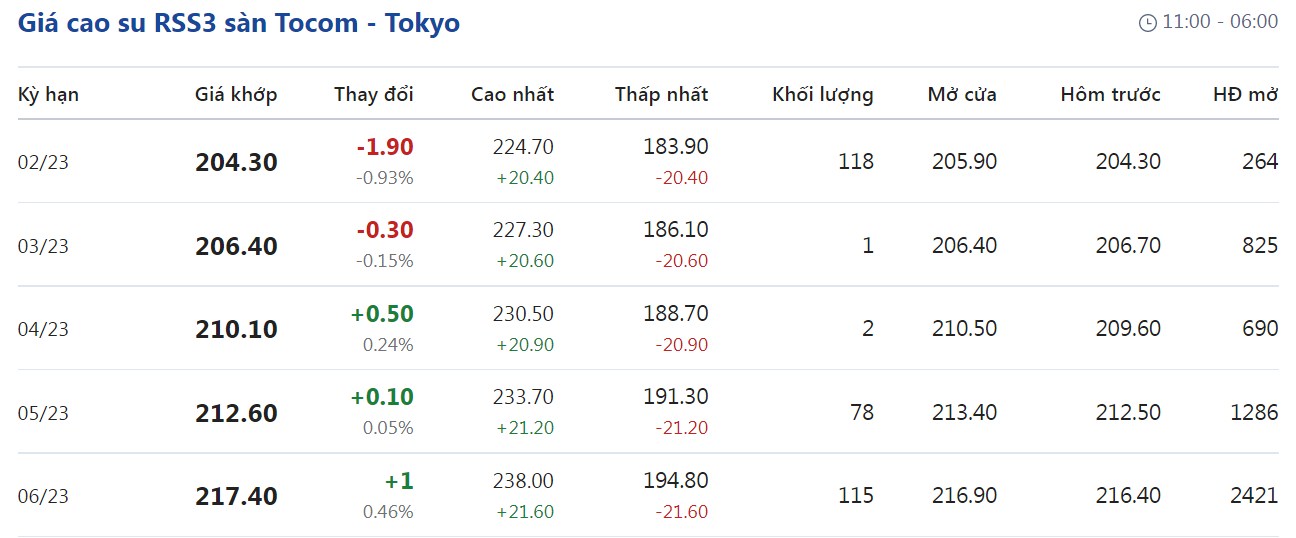The image size is (1296, 538).
Task: Select the "Khối lượng" column header
Action: coord(822,95)
